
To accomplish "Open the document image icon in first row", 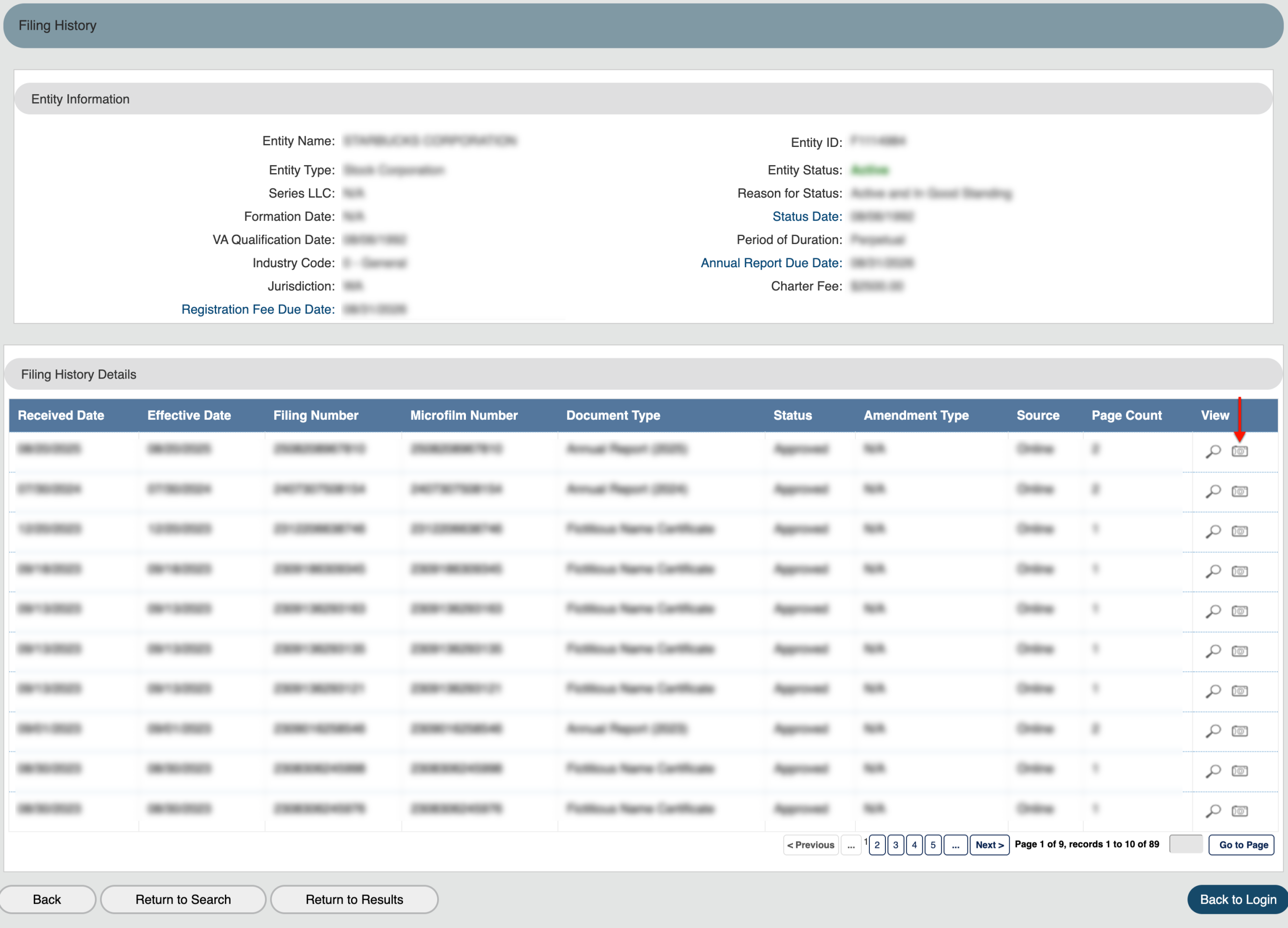I will (1239, 451).
